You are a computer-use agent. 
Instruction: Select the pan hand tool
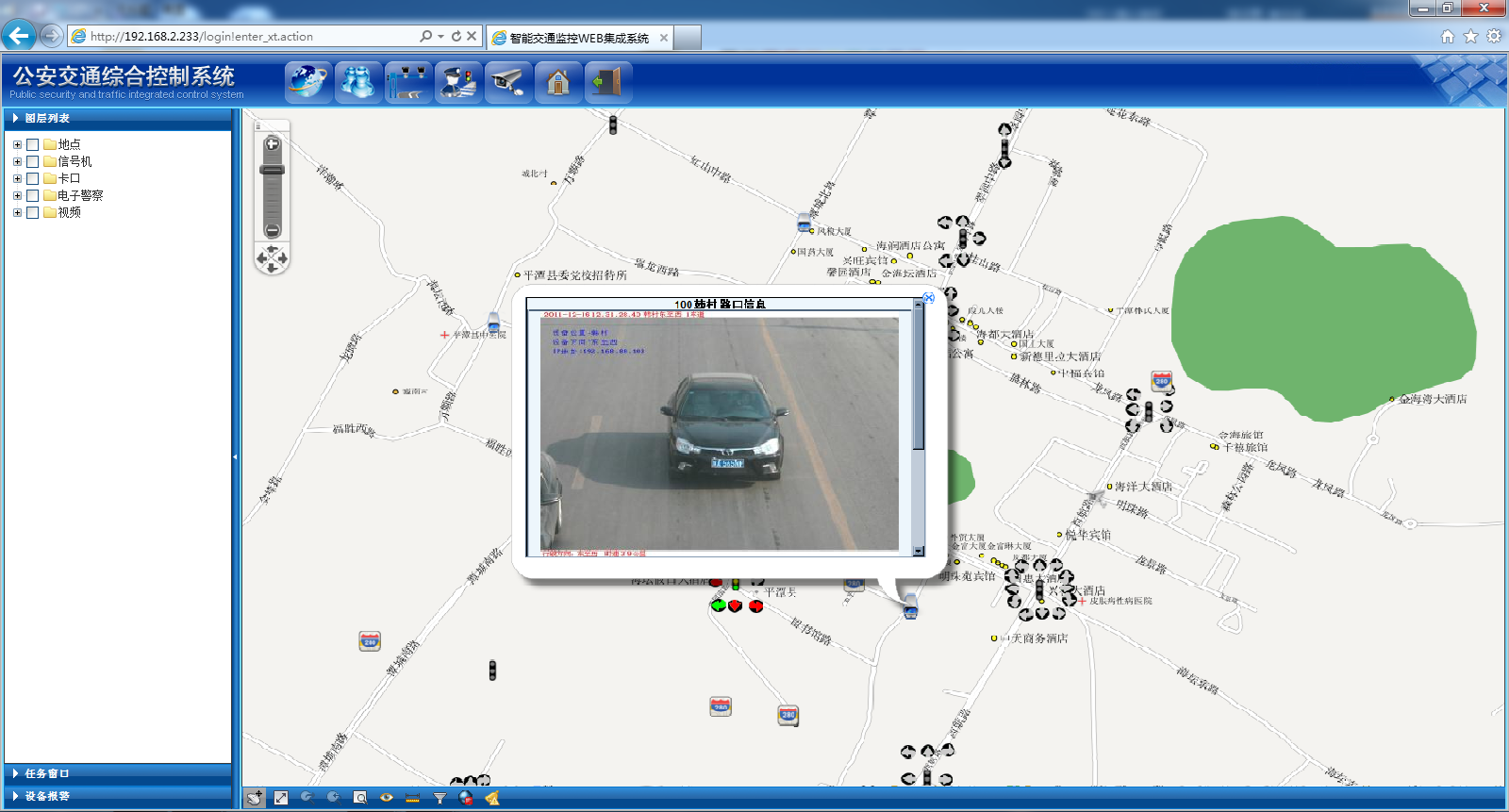tap(255, 798)
